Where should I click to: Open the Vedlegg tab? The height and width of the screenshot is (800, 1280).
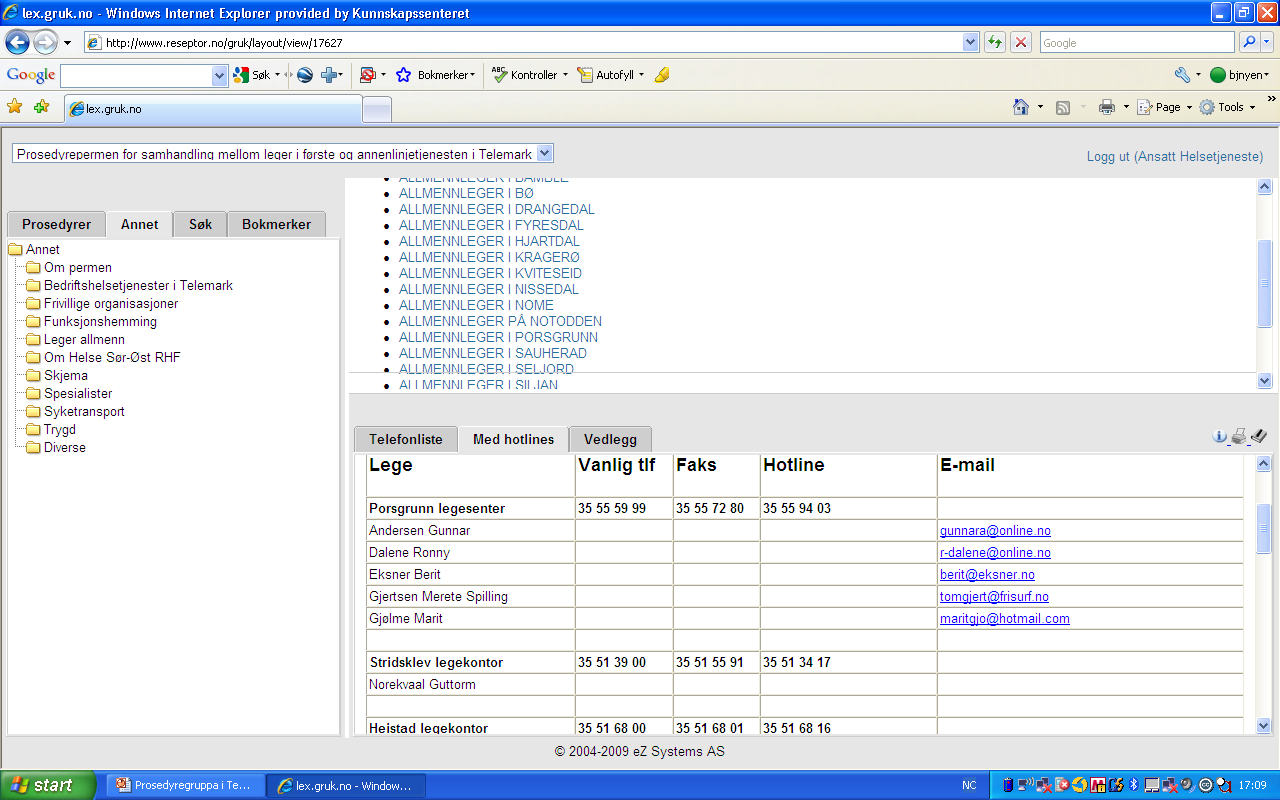[x=610, y=439]
